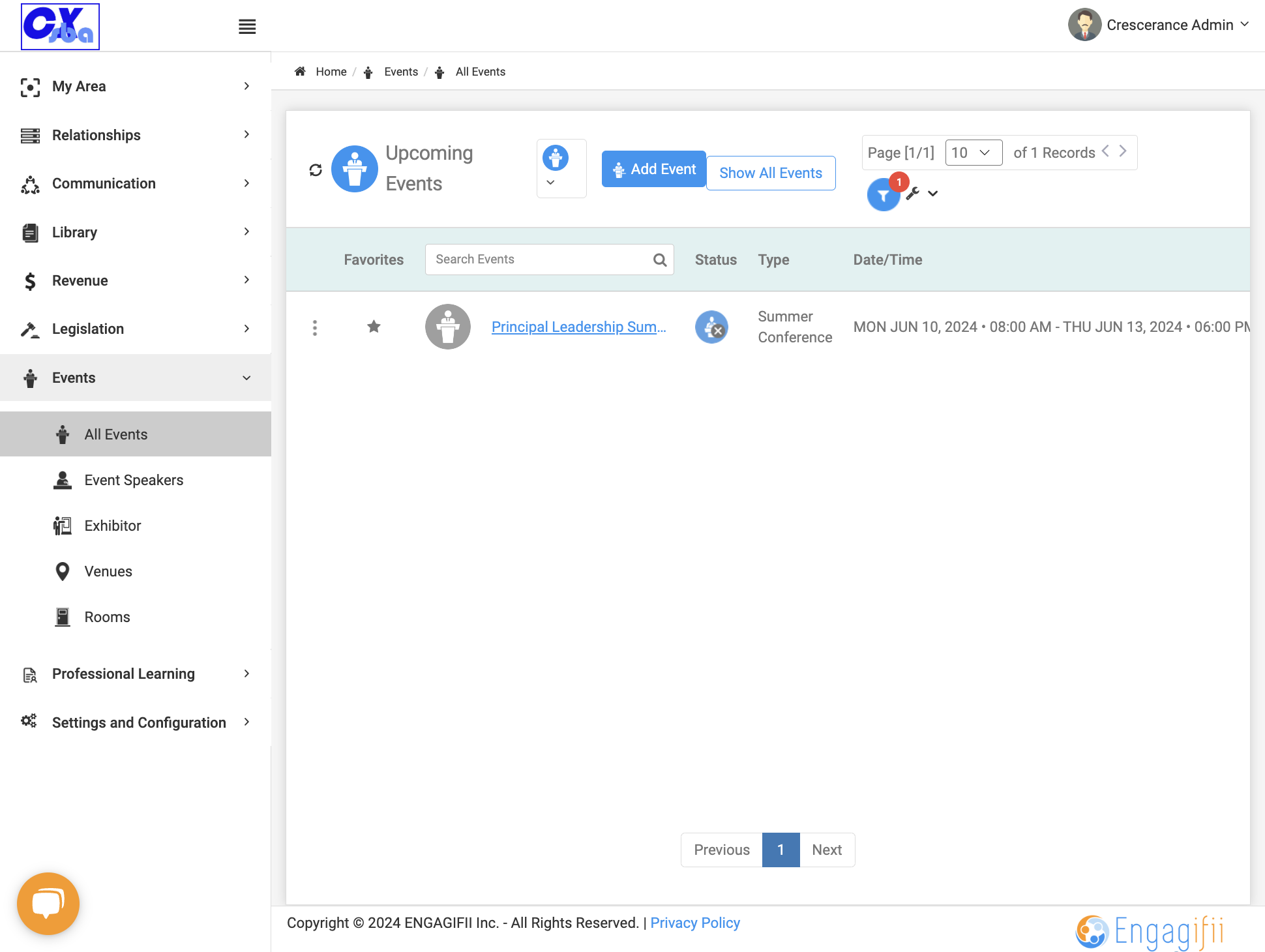The height and width of the screenshot is (952, 1265).
Task: Click Show All Events button
Action: (771, 173)
